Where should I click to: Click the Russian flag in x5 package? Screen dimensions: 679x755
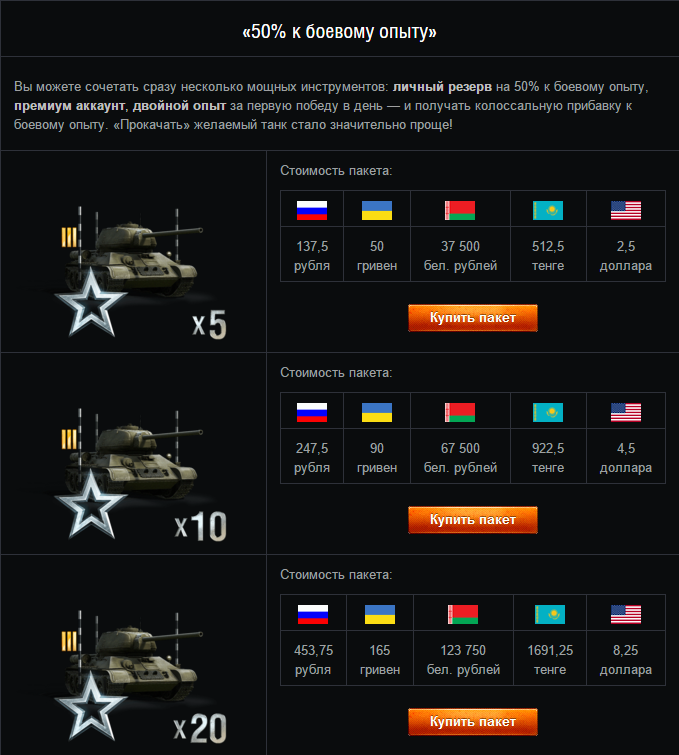pos(312,210)
